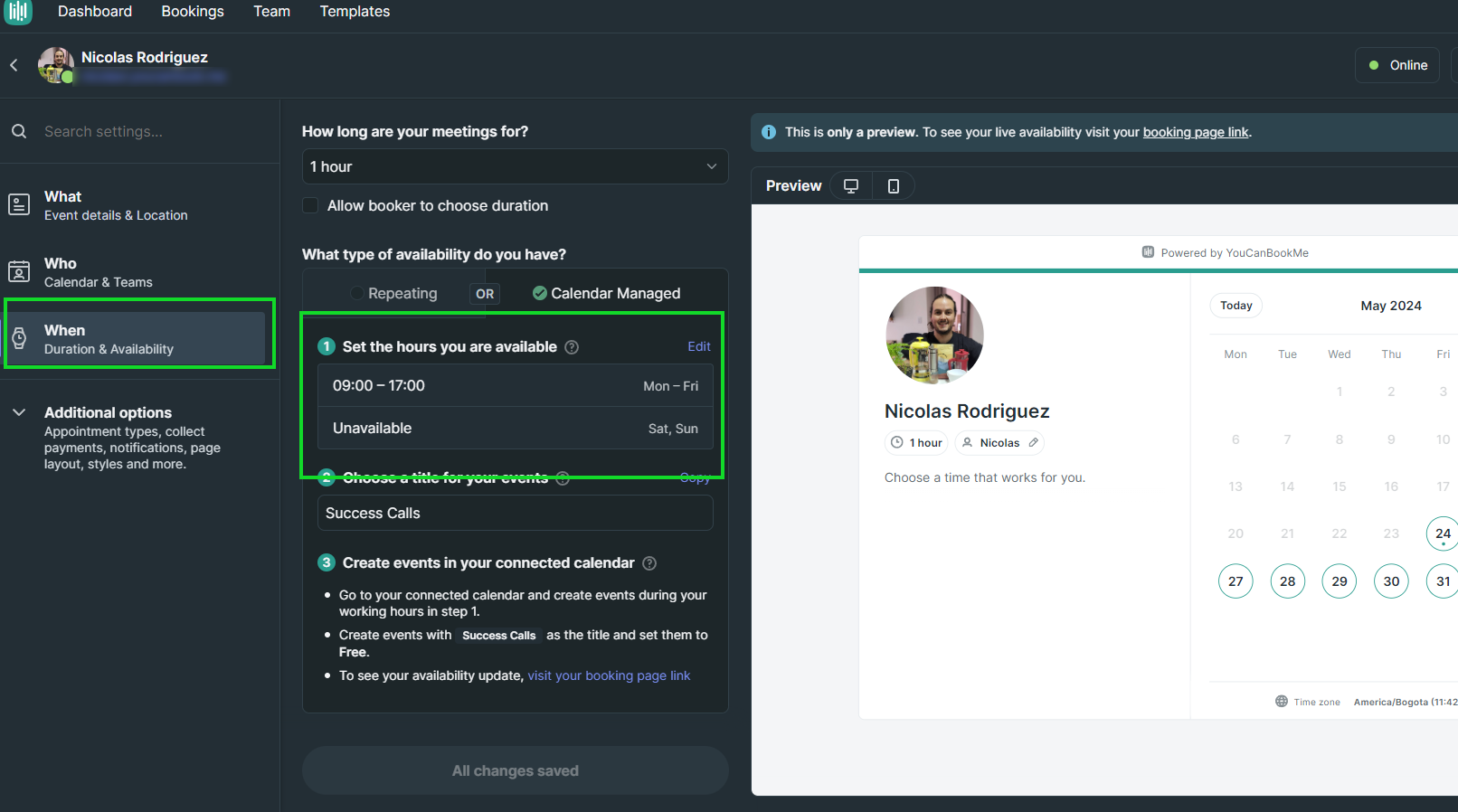Click the Who calendar icon
This screenshot has height=812, width=1458.
click(19, 271)
